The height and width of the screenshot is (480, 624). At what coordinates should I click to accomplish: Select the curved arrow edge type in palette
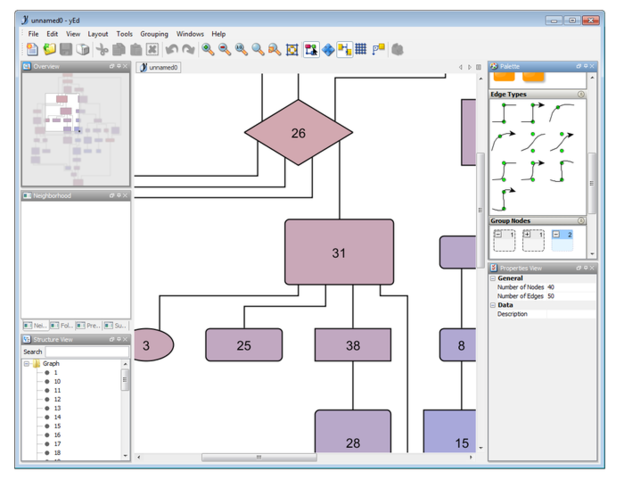coord(503,141)
